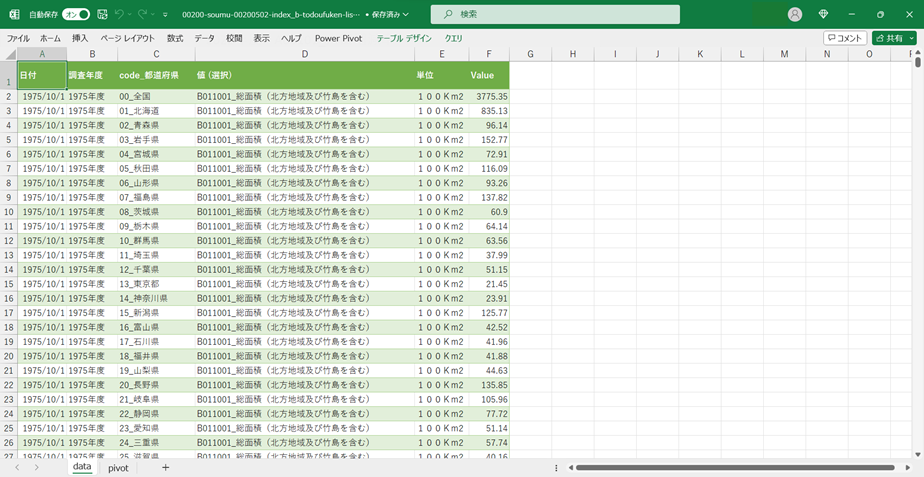Click the Undo arrow icon

(x=119, y=15)
